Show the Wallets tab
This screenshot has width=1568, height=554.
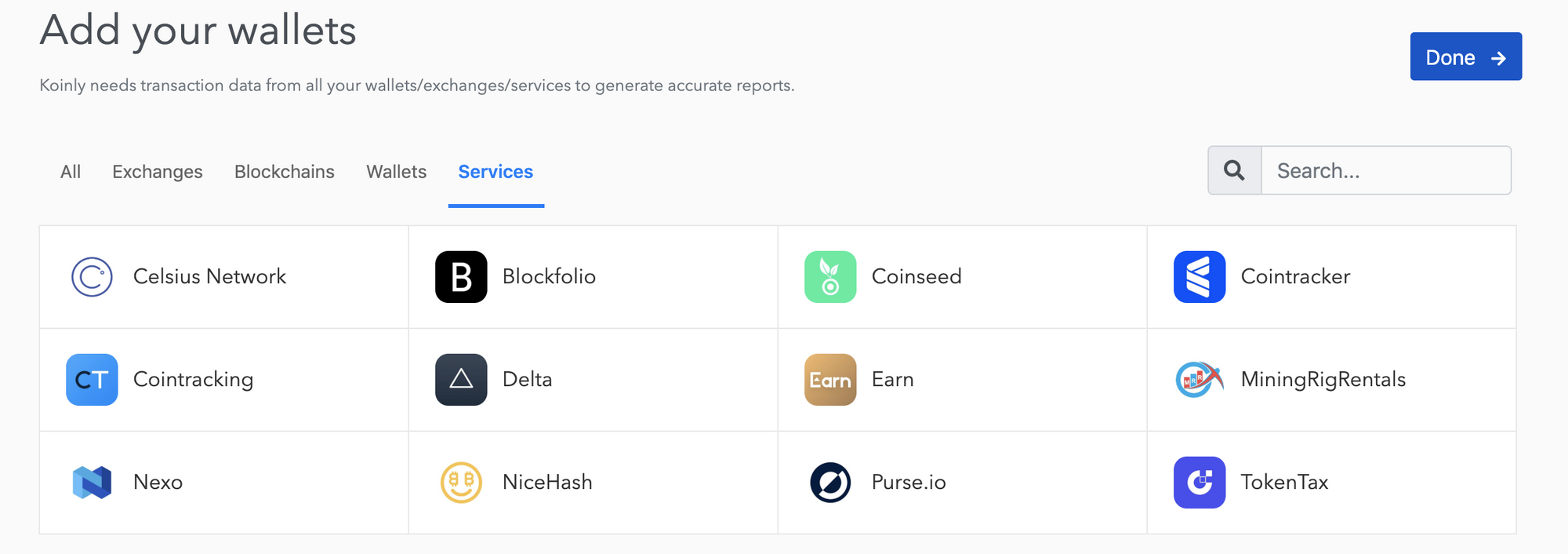click(397, 172)
